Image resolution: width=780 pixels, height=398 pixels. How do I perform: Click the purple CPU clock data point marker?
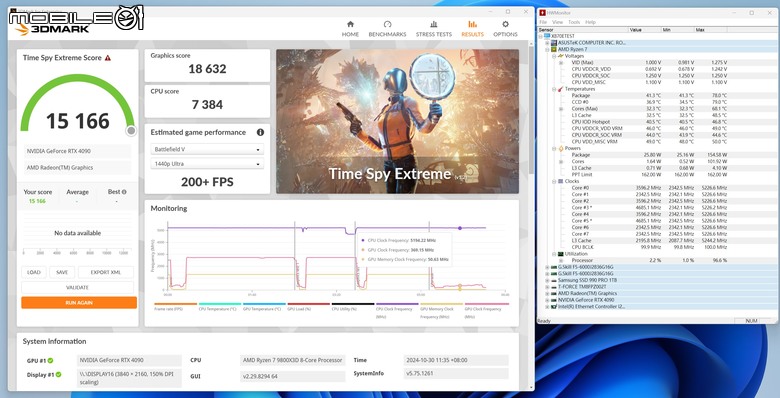pyautogui.click(x=460, y=228)
